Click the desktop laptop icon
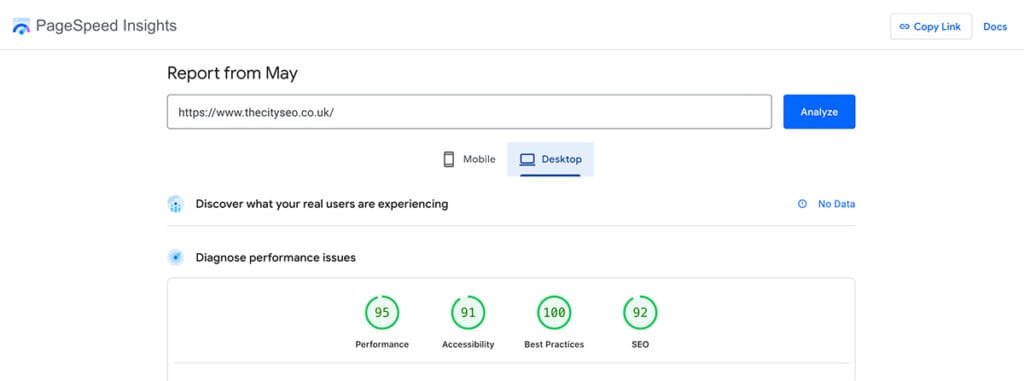The image size is (1024, 381). pyautogui.click(x=527, y=159)
